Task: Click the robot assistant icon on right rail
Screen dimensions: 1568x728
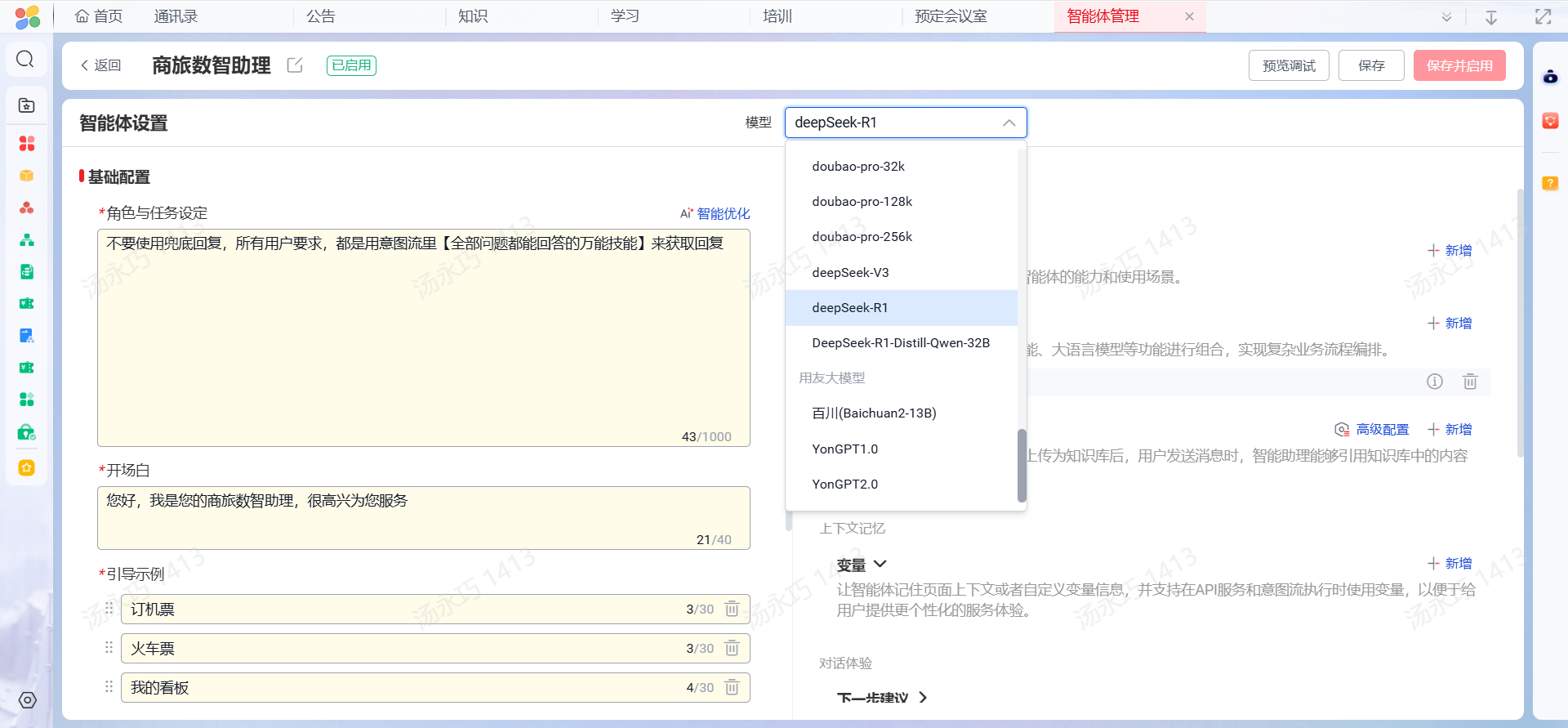Action: coord(1550,77)
